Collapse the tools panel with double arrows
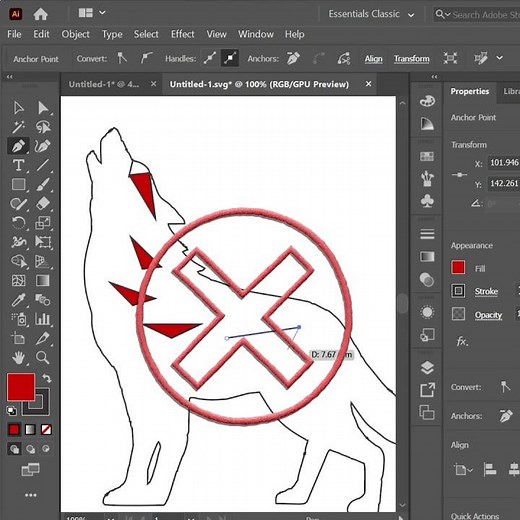Image resolution: width=520 pixels, height=520 pixels. (x=10, y=77)
